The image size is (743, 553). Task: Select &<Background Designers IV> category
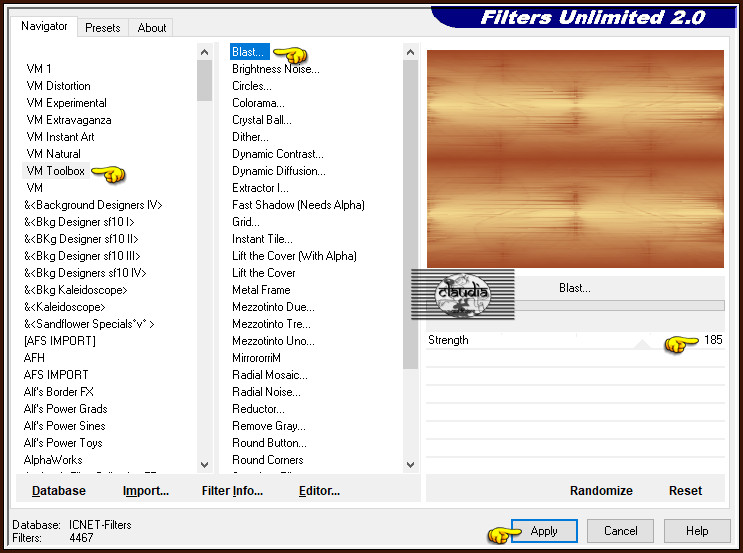click(x=93, y=205)
